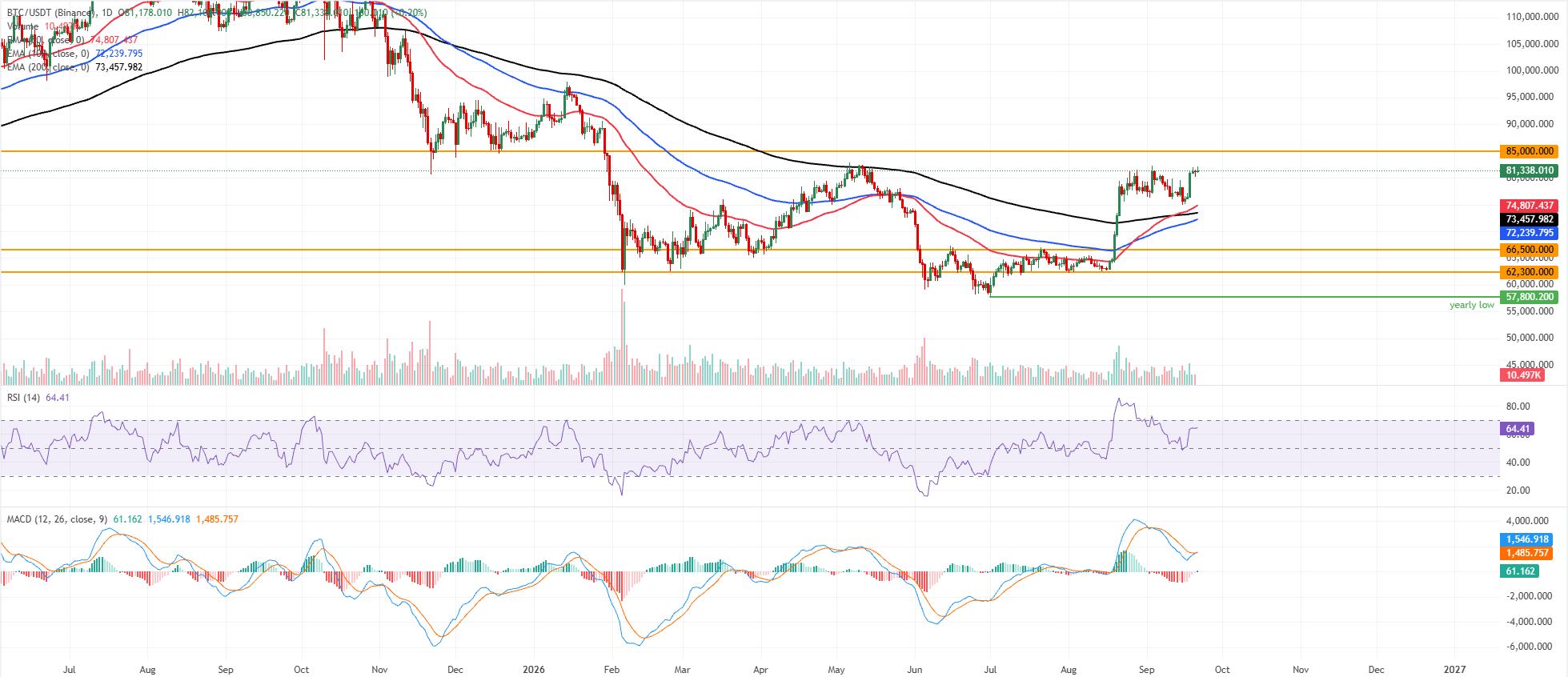Image resolution: width=1568 pixels, height=677 pixels.
Task: Select the Volume indicator legend
Action: pos(22,26)
